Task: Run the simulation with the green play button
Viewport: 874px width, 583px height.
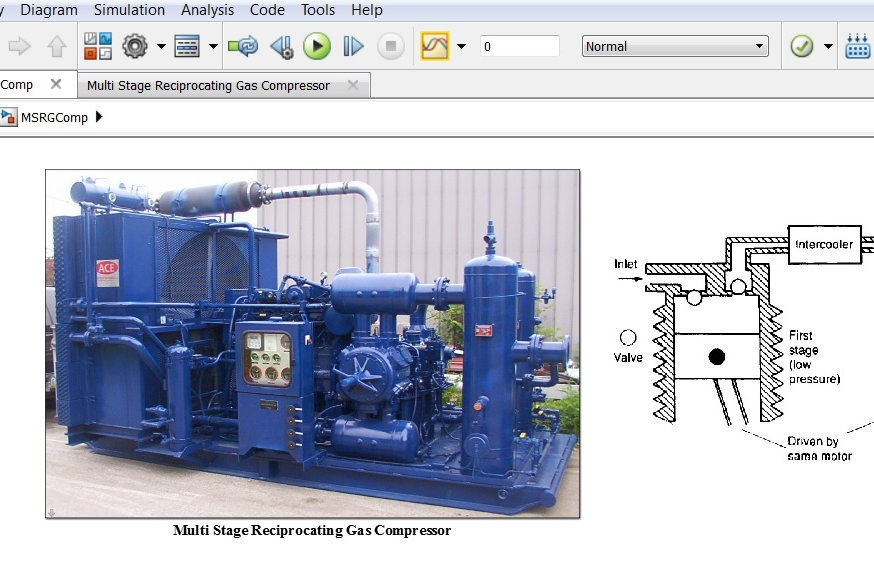Action: pyautogui.click(x=317, y=46)
